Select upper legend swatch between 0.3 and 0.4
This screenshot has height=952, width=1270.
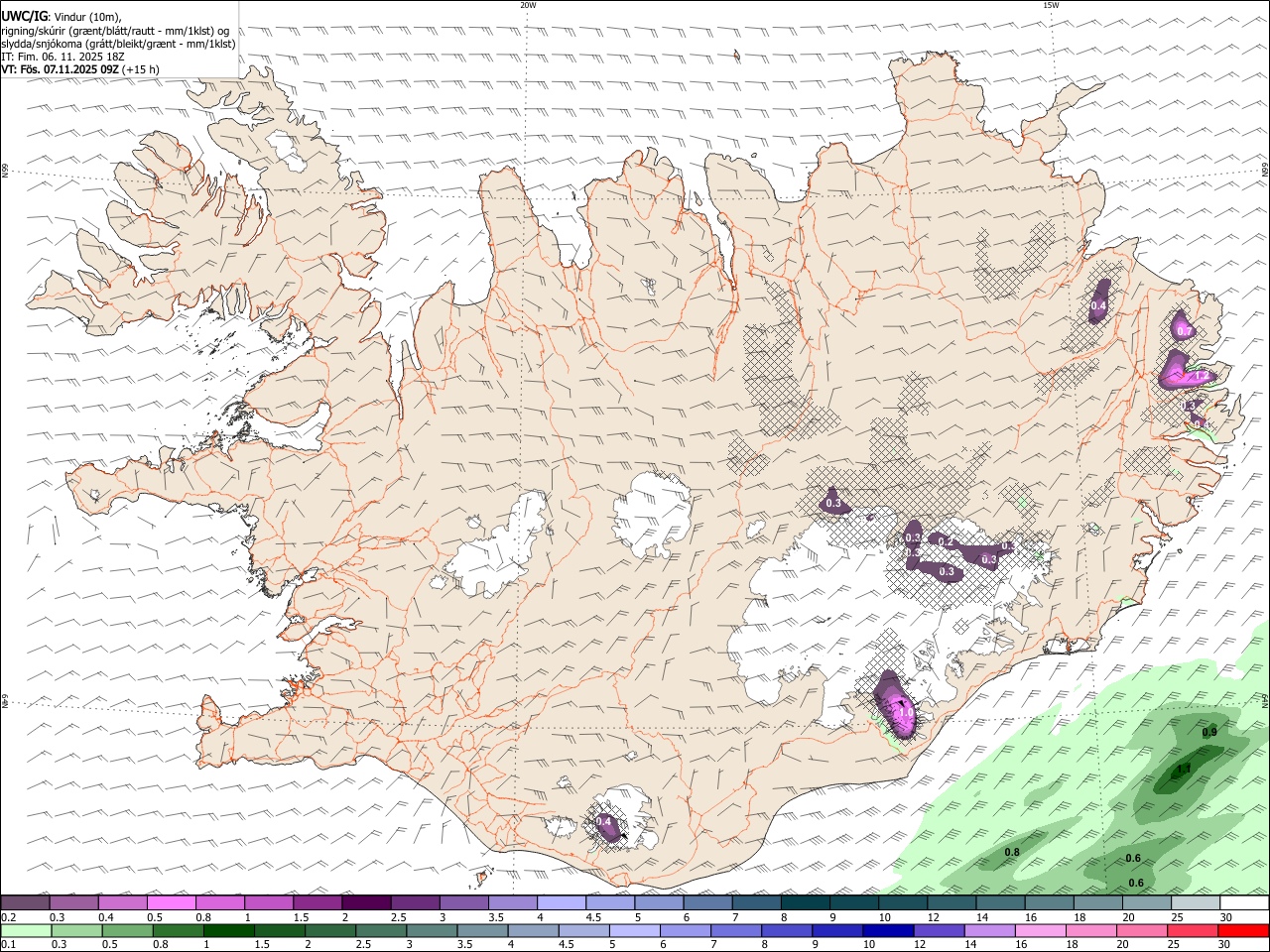coord(73,902)
